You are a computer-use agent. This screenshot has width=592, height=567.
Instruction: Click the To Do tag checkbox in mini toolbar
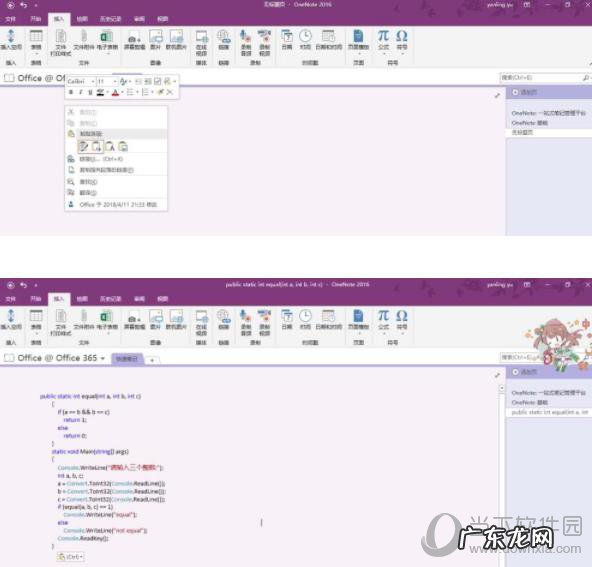point(157,81)
